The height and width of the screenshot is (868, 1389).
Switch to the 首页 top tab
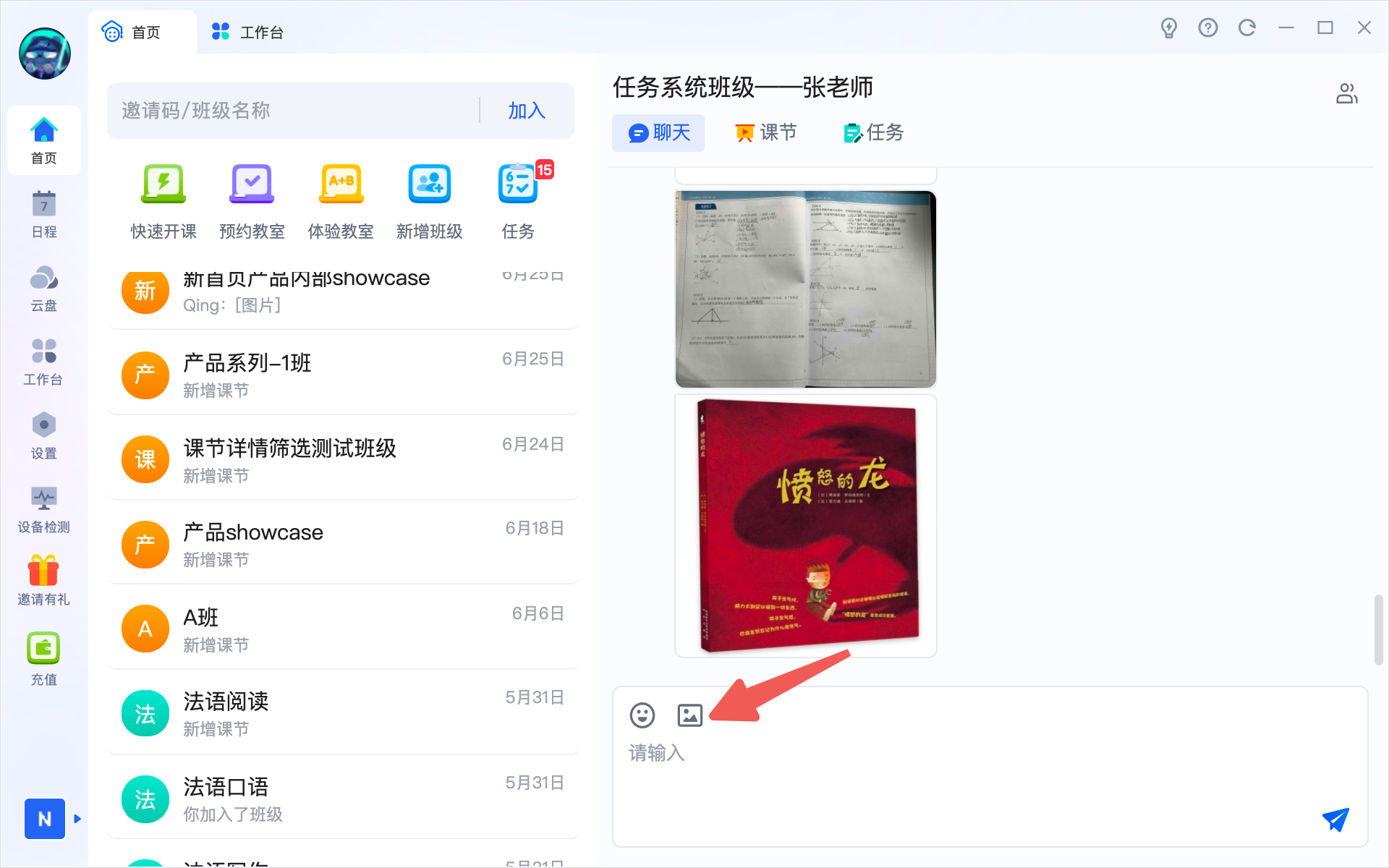point(143,32)
